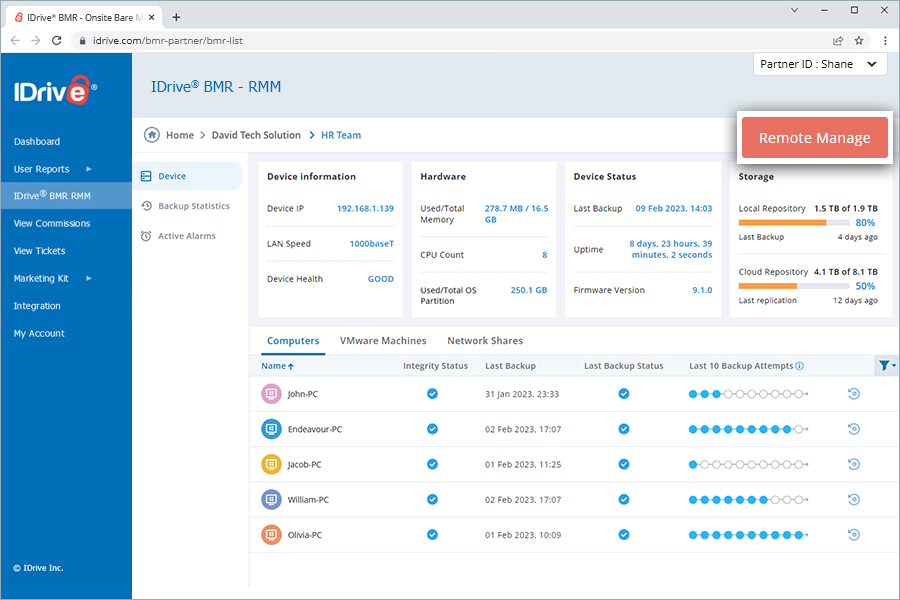Click Endeavour-PC integrity status check icon
The height and width of the screenshot is (600, 900).
tap(432, 429)
